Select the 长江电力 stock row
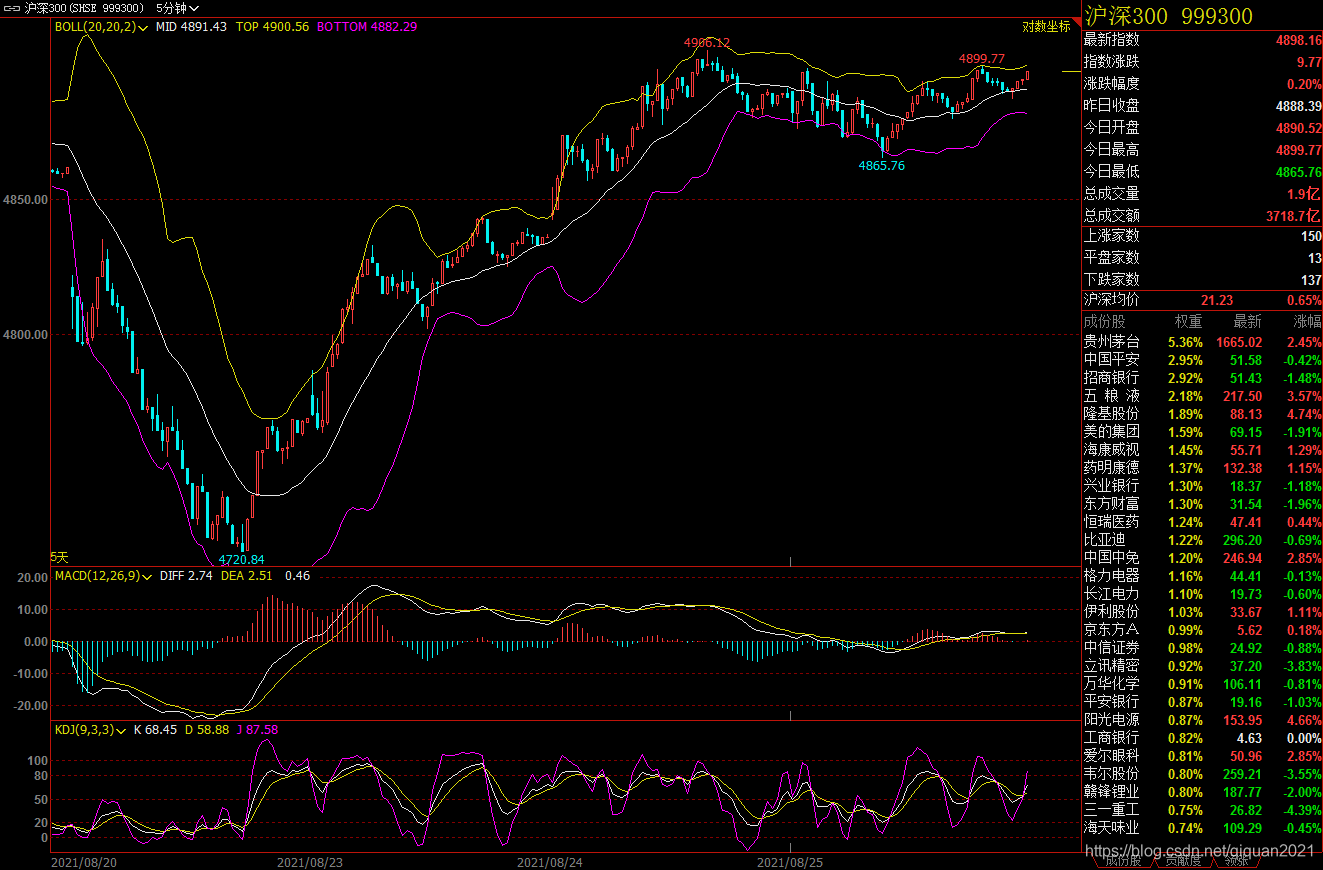 click(1203, 594)
